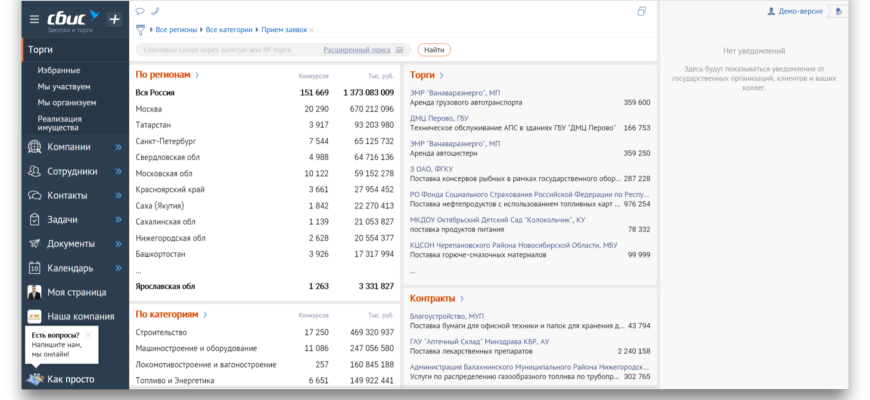Image resolution: width=870 pixels, height=400 pixels.
Task: Select Машиностроение и оборудование category row
Action: pyautogui.click(x=265, y=348)
